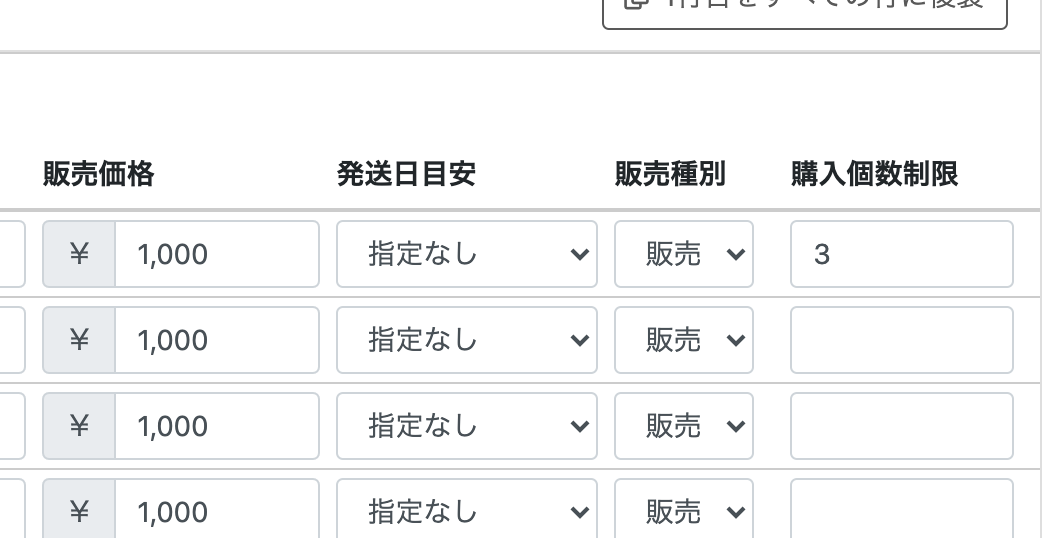Open the fourth row 販売種別 dropdown
The height and width of the screenshot is (538, 1042).
[x=684, y=512]
